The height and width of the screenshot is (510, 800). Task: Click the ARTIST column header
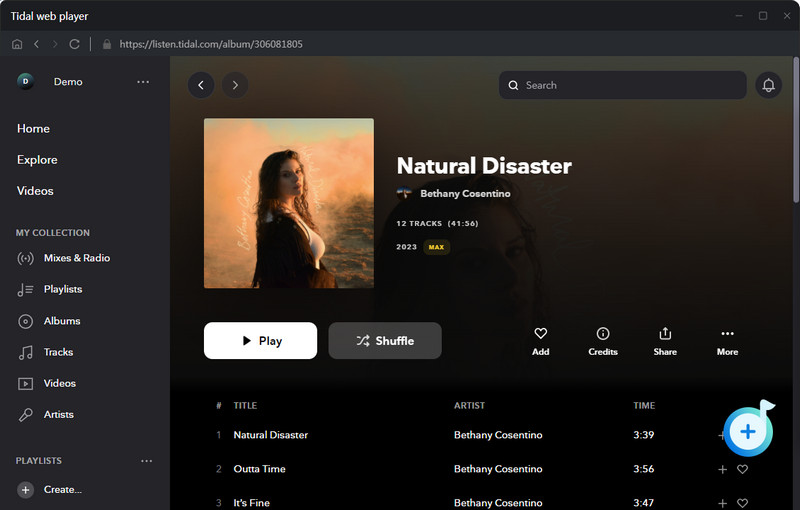[469, 406]
